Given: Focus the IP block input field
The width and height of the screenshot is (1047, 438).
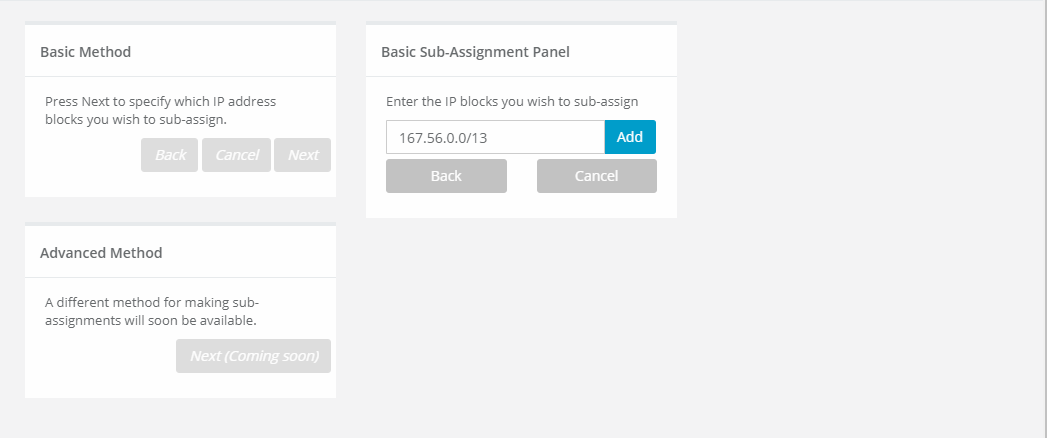Looking at the screenshot, I should [495, 137].
